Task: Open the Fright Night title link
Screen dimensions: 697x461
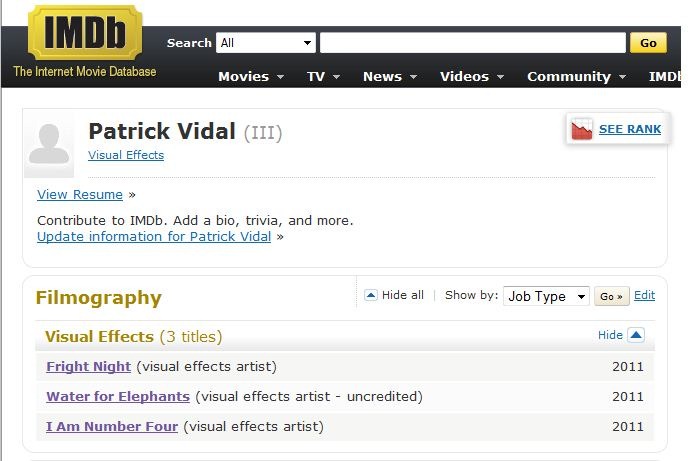Action: (x=88, y=366)
